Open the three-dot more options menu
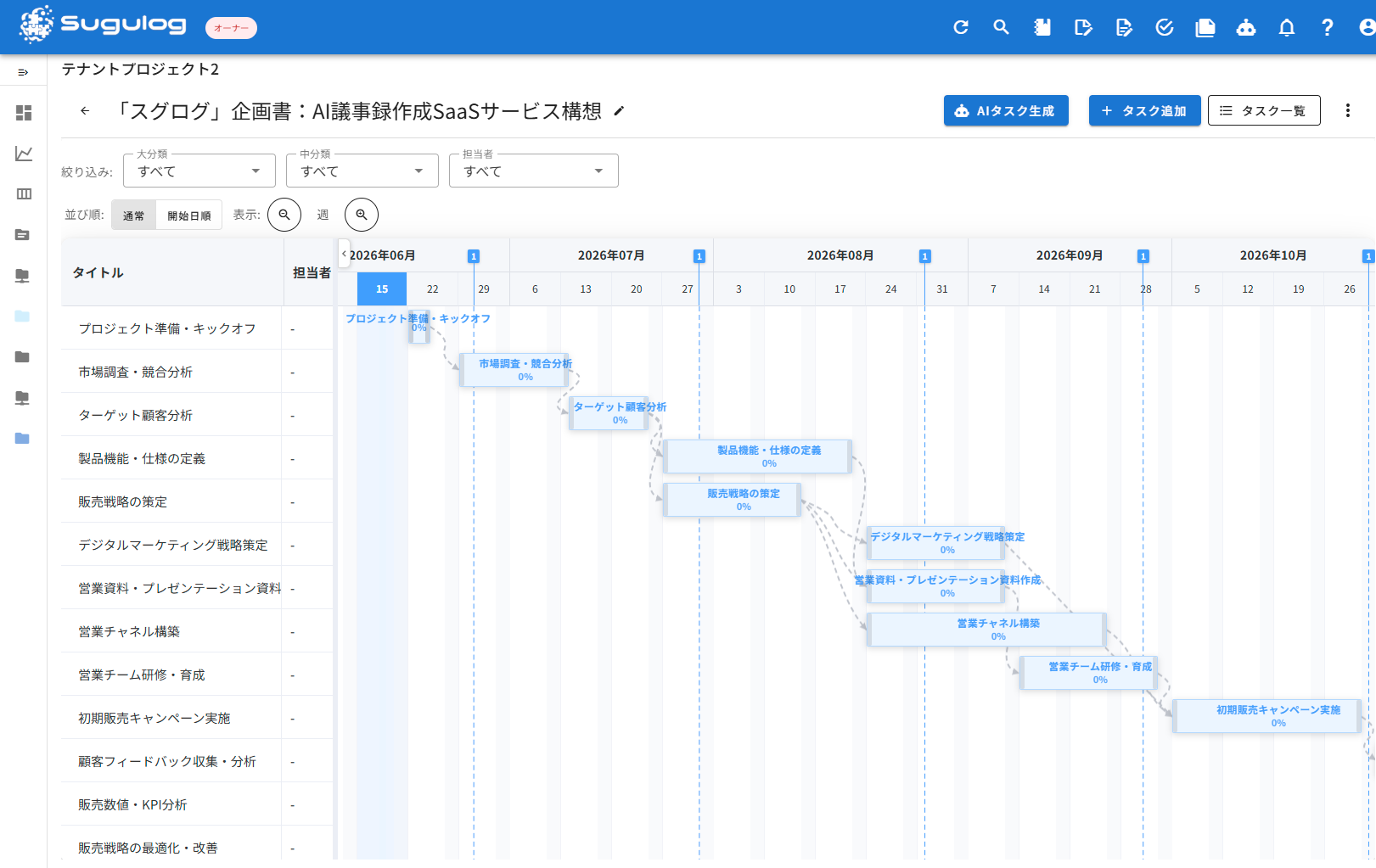1376x868 pixels. tap(1348, 110)
